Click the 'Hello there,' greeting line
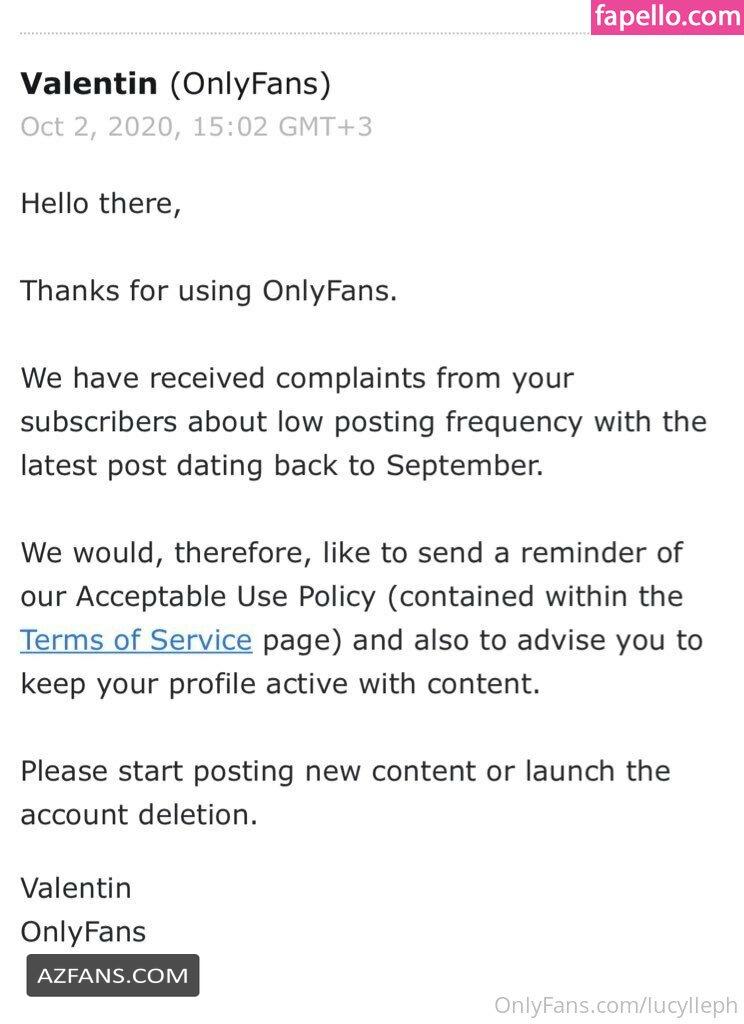This screenshot has height=1024, width=744. 101,203
